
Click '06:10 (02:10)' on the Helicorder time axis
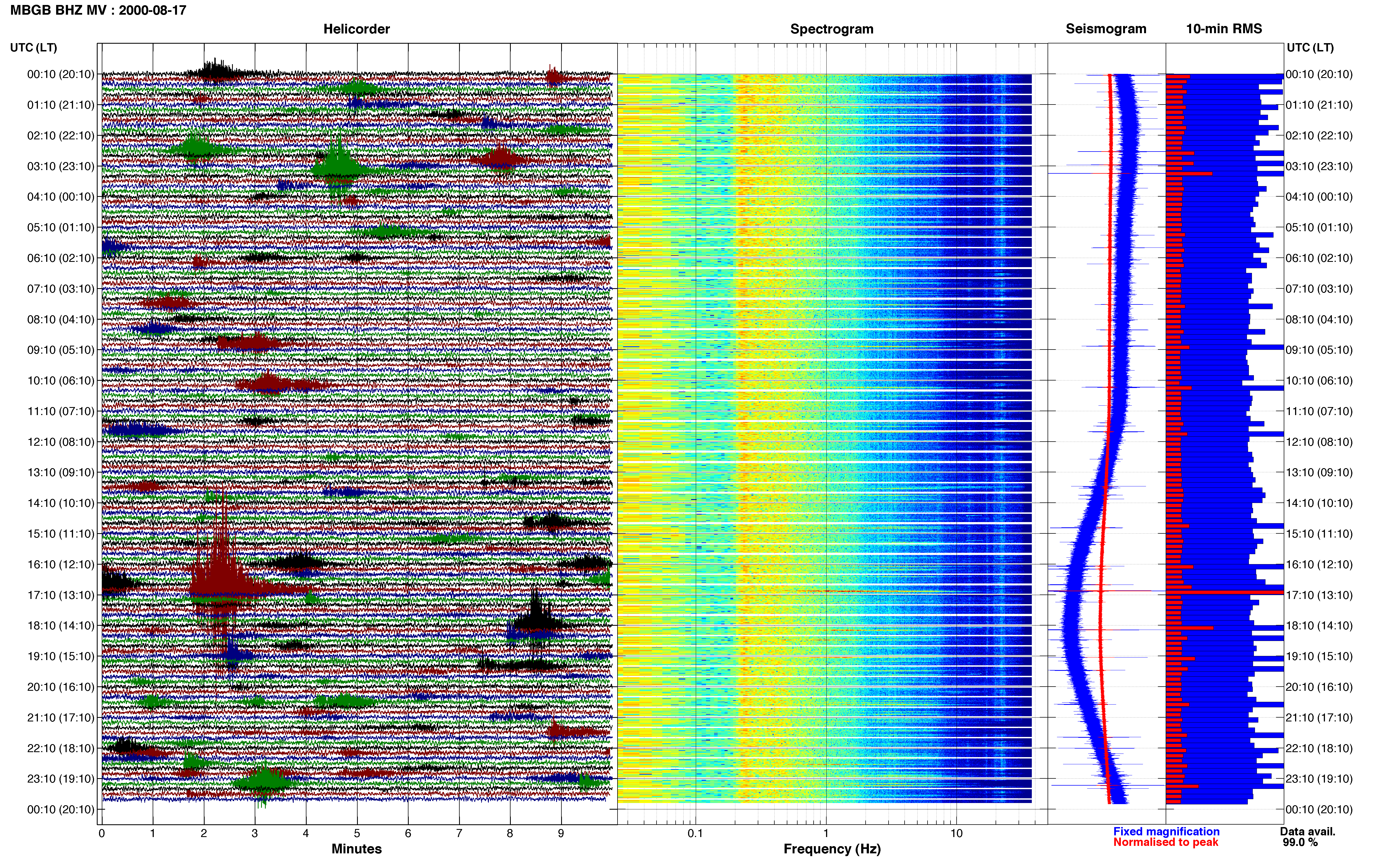pyautogui.click(x=61, y=258)
